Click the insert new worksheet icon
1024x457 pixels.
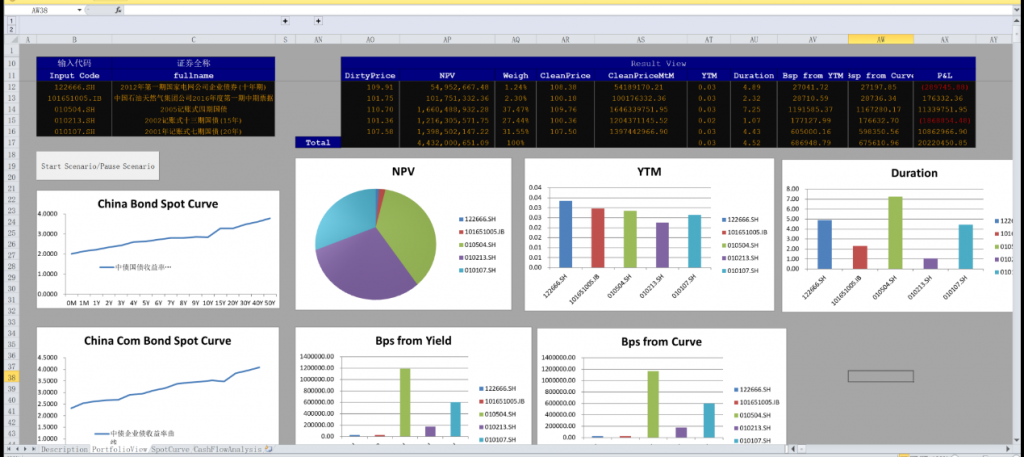pos(269,449)
